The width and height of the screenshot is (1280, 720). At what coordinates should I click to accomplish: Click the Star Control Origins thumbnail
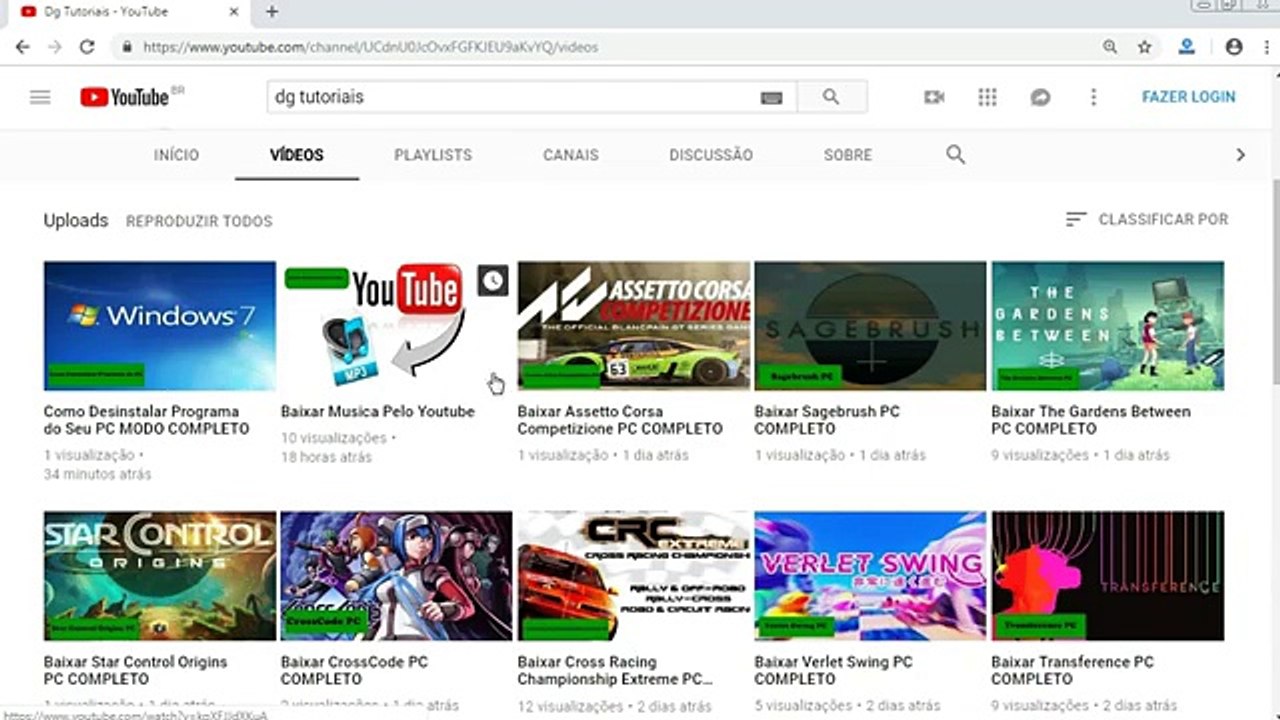(x=160, y=576)
